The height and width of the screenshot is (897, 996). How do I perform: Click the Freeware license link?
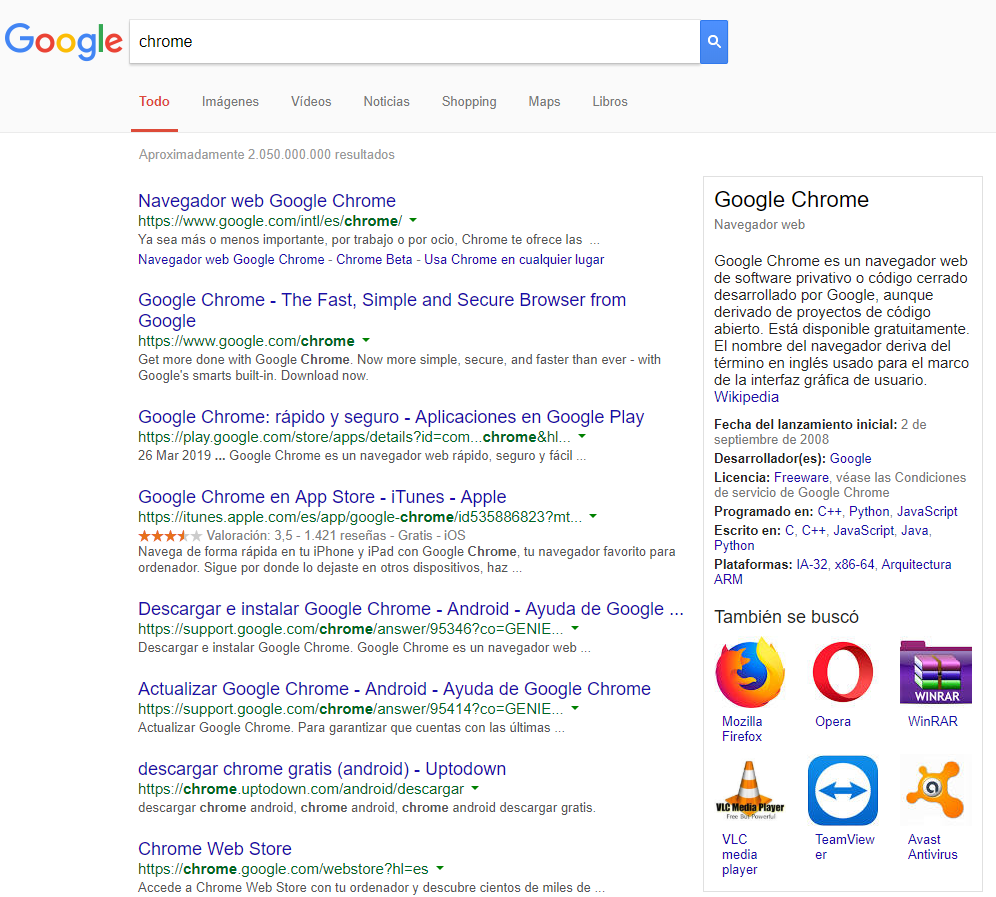(801, 478)
